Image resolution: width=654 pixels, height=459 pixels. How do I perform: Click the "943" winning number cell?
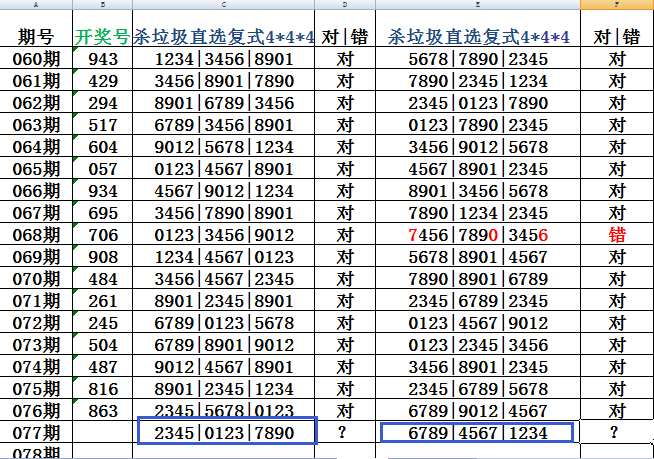[102, 59]
